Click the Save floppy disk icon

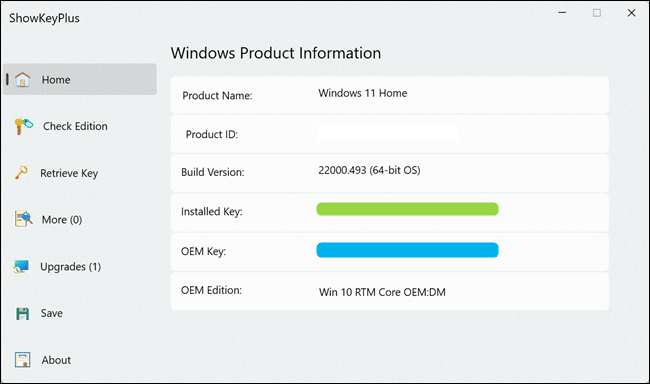click(22, 314)
